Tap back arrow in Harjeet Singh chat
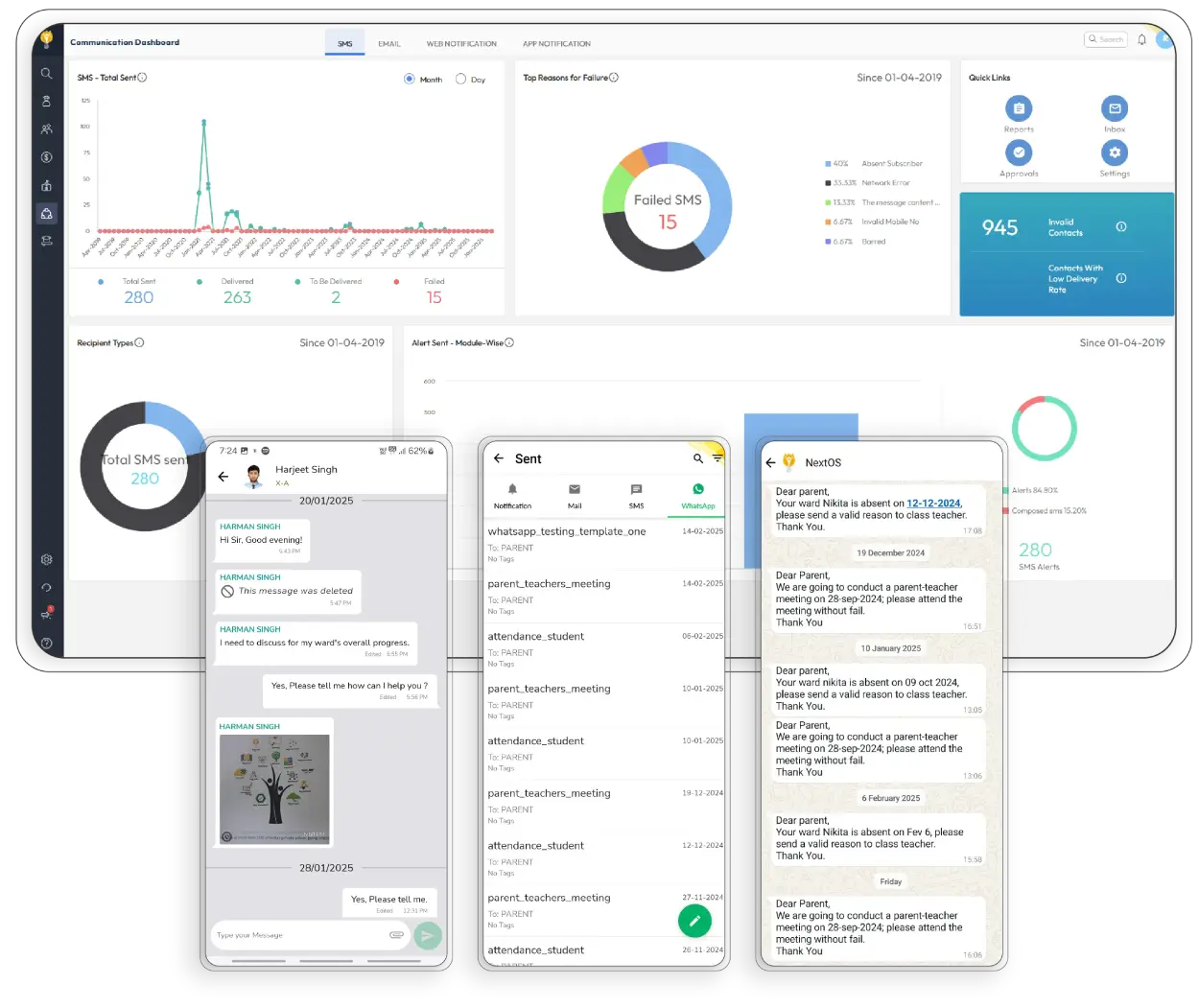 [x=223, y=476]
